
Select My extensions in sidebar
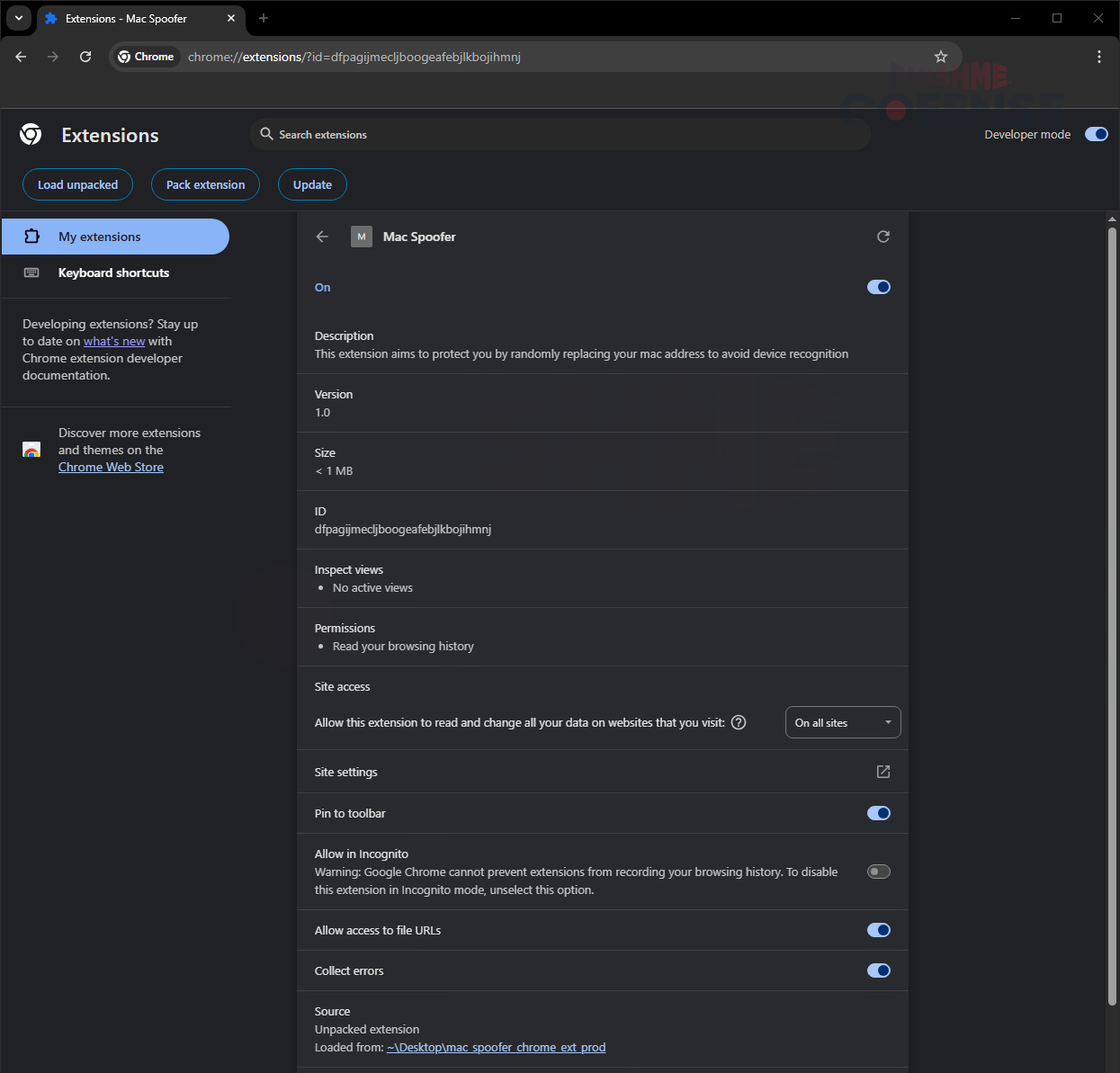[x=115, y=237]
